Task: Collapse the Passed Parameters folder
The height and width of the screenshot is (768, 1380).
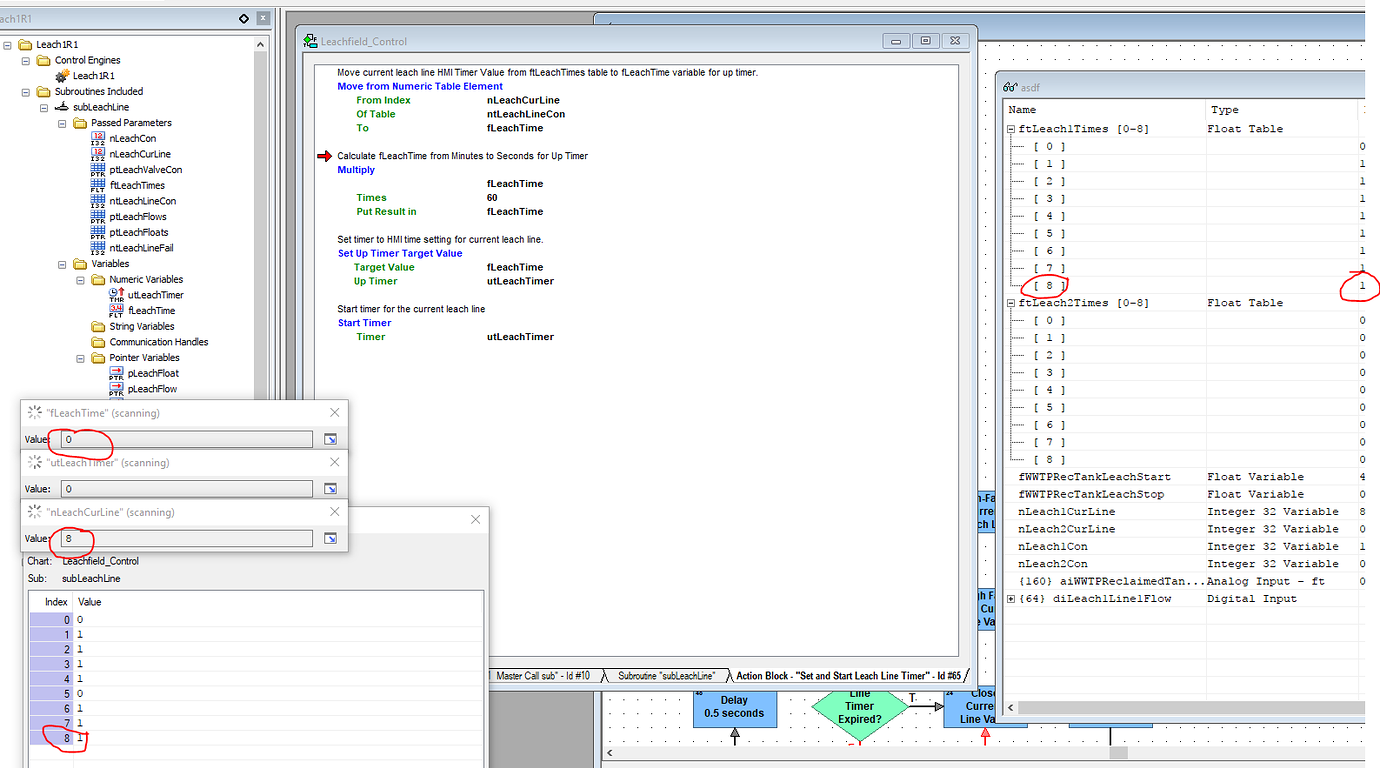Action: (x=60, y=122)
